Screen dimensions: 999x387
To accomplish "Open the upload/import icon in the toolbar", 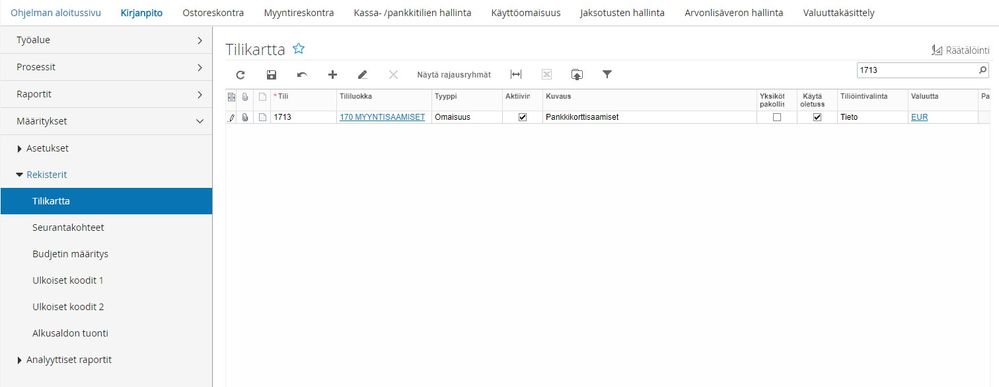I will point(577,75).
